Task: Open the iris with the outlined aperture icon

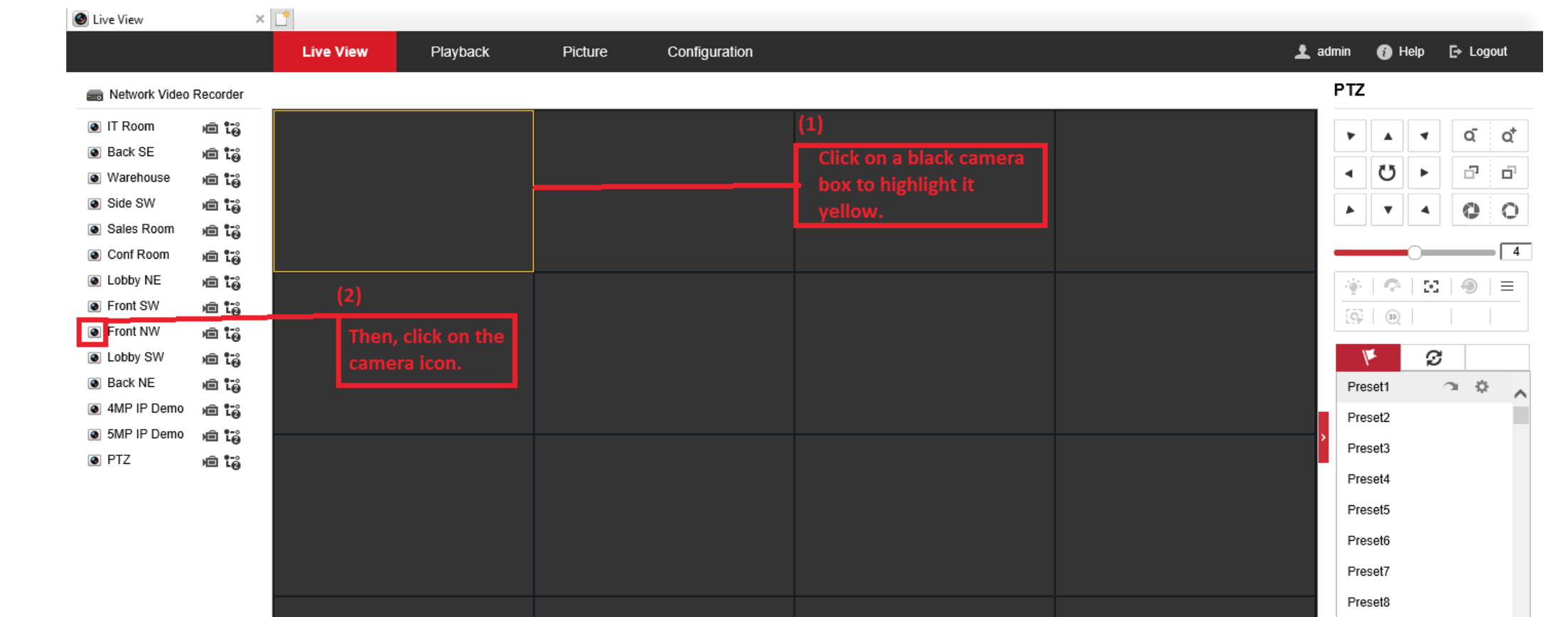Action: point(1509,210)
